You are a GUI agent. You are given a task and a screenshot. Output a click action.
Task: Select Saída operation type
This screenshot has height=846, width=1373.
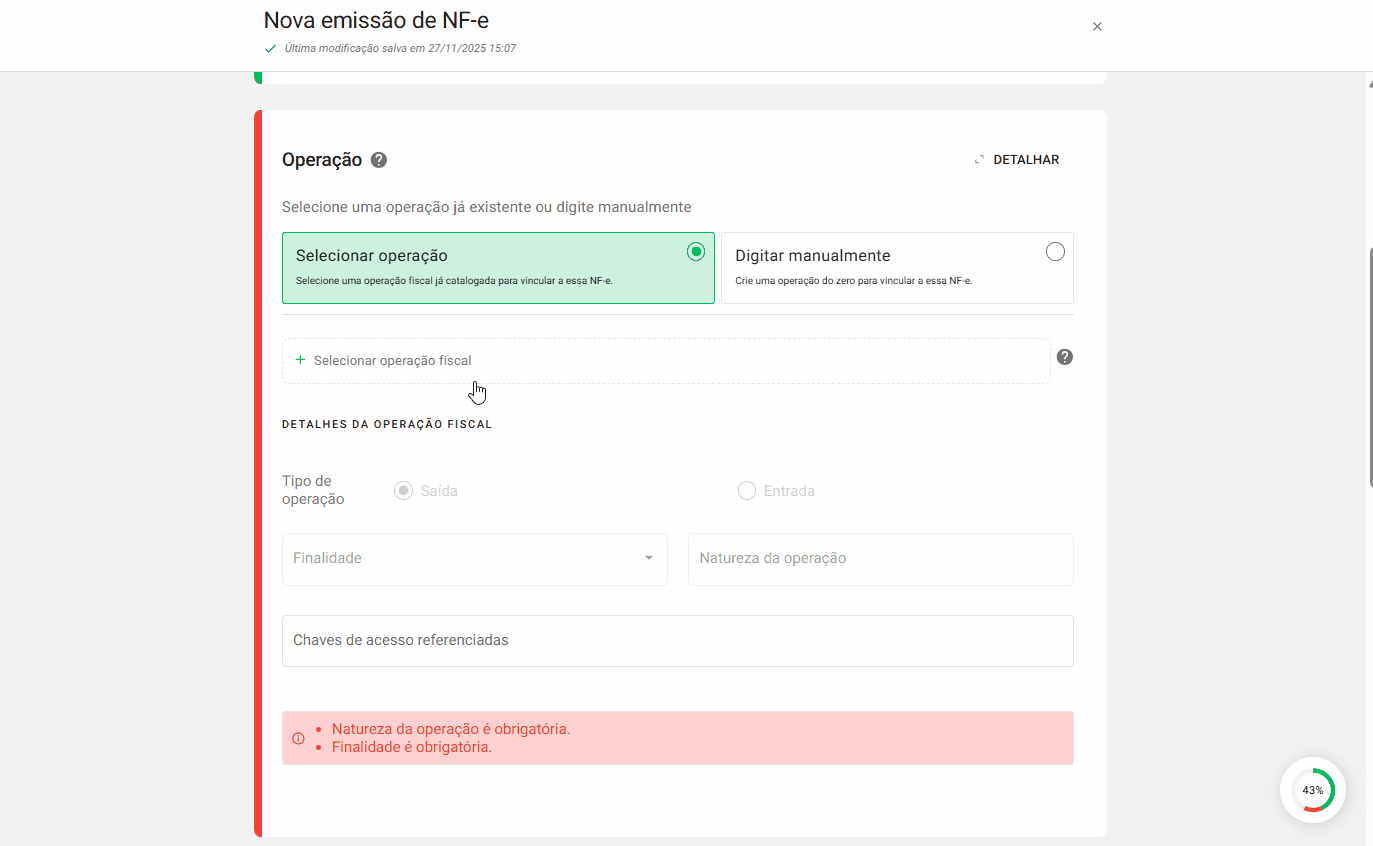[403, 490]
